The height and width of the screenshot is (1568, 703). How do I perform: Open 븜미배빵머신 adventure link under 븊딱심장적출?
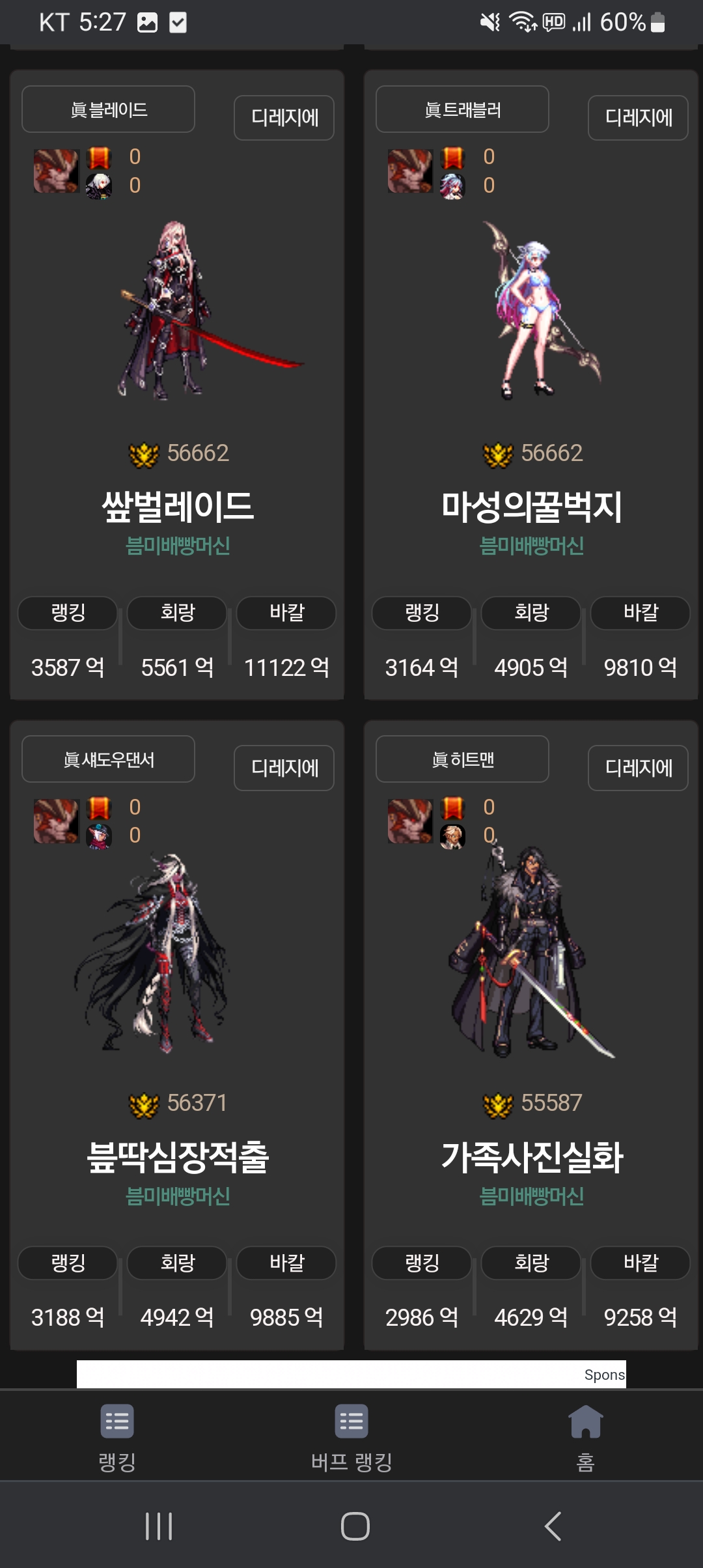pos(177,1196)
